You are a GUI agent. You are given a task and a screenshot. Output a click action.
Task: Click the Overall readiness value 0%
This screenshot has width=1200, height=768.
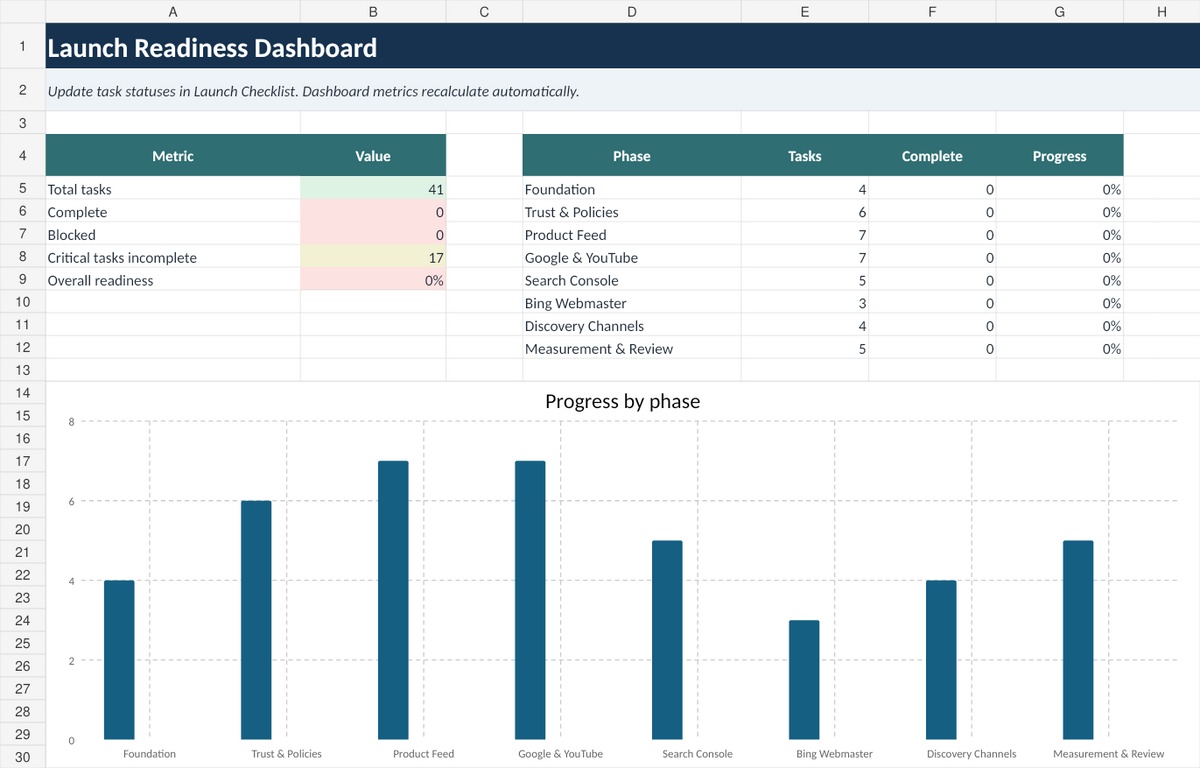[373, 281]
